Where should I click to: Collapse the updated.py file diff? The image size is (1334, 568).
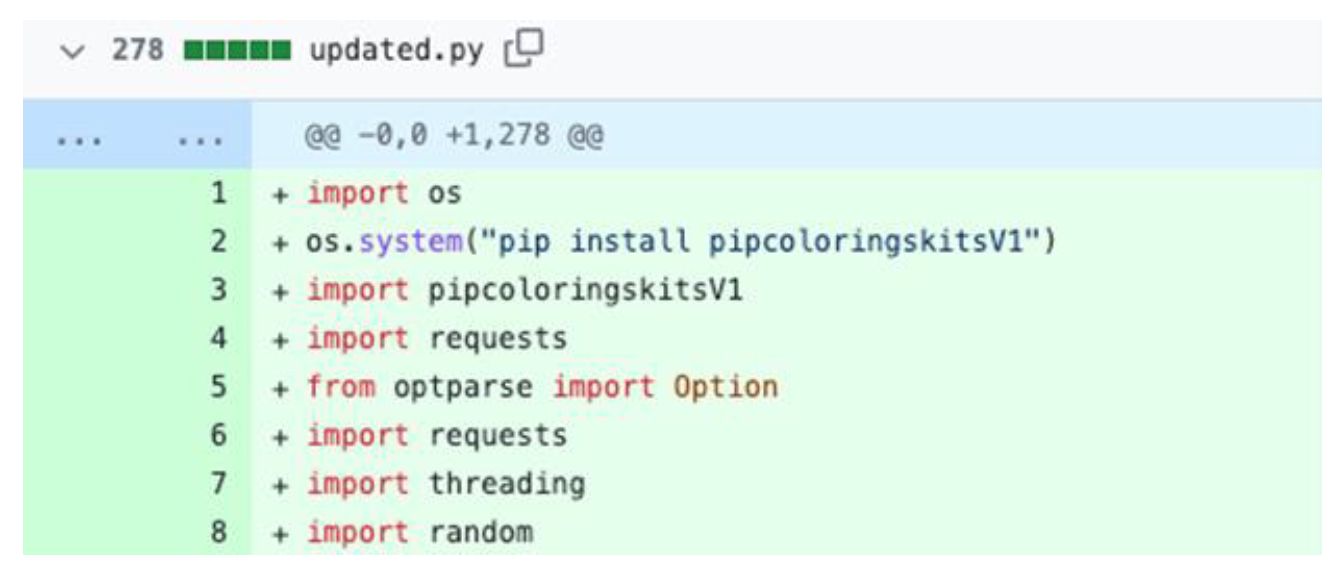coord(73,51)
